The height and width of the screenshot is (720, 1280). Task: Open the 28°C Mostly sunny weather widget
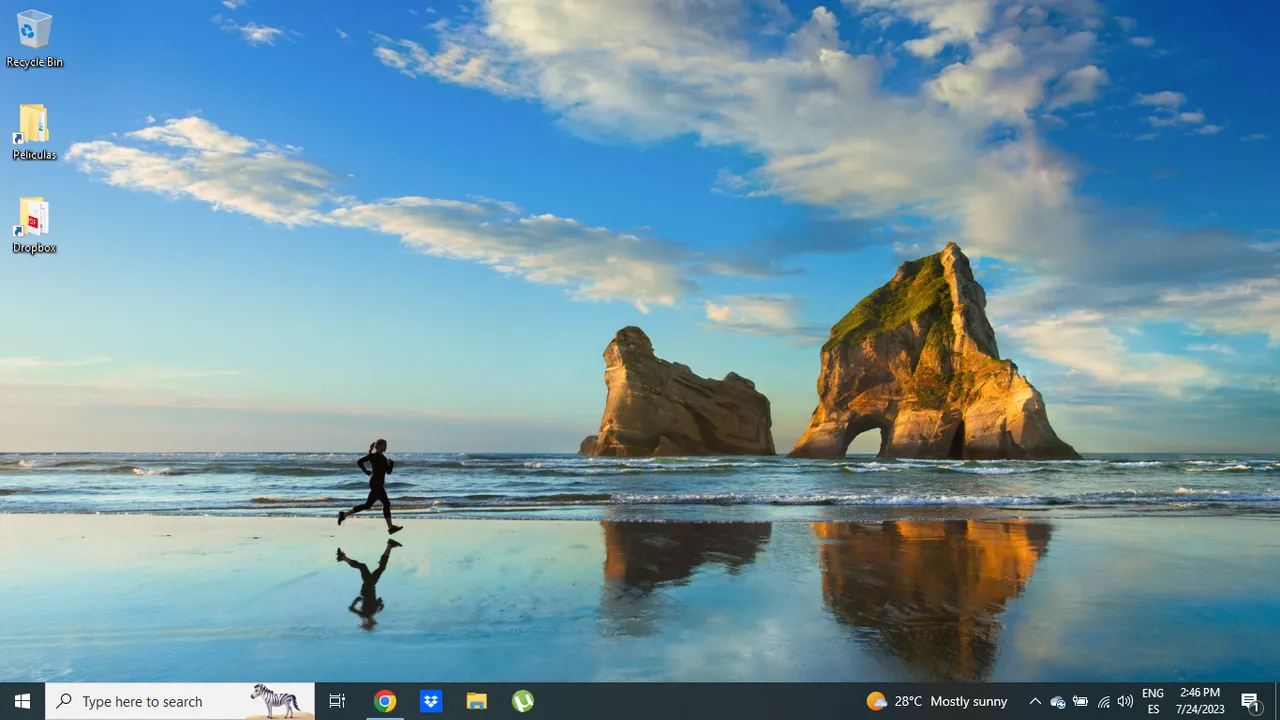[937, 701]
